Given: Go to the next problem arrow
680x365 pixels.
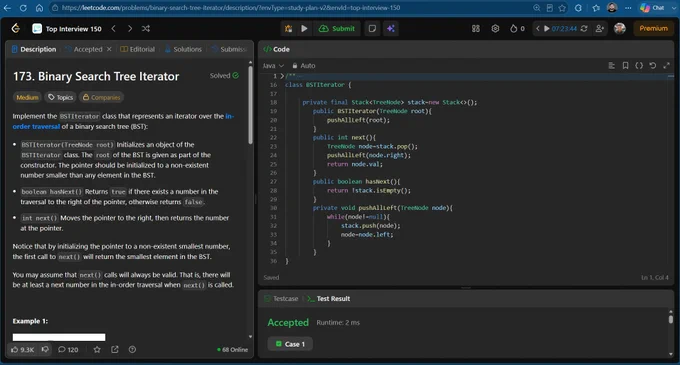Looking at the screenshot, I should 130,29.
